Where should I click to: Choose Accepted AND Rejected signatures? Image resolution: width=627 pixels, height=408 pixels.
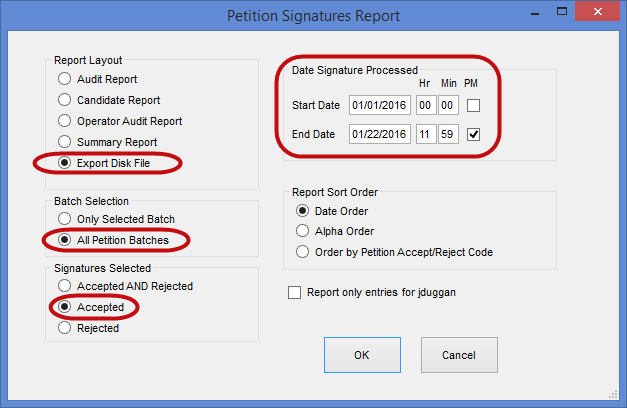(x=65, y=286)
